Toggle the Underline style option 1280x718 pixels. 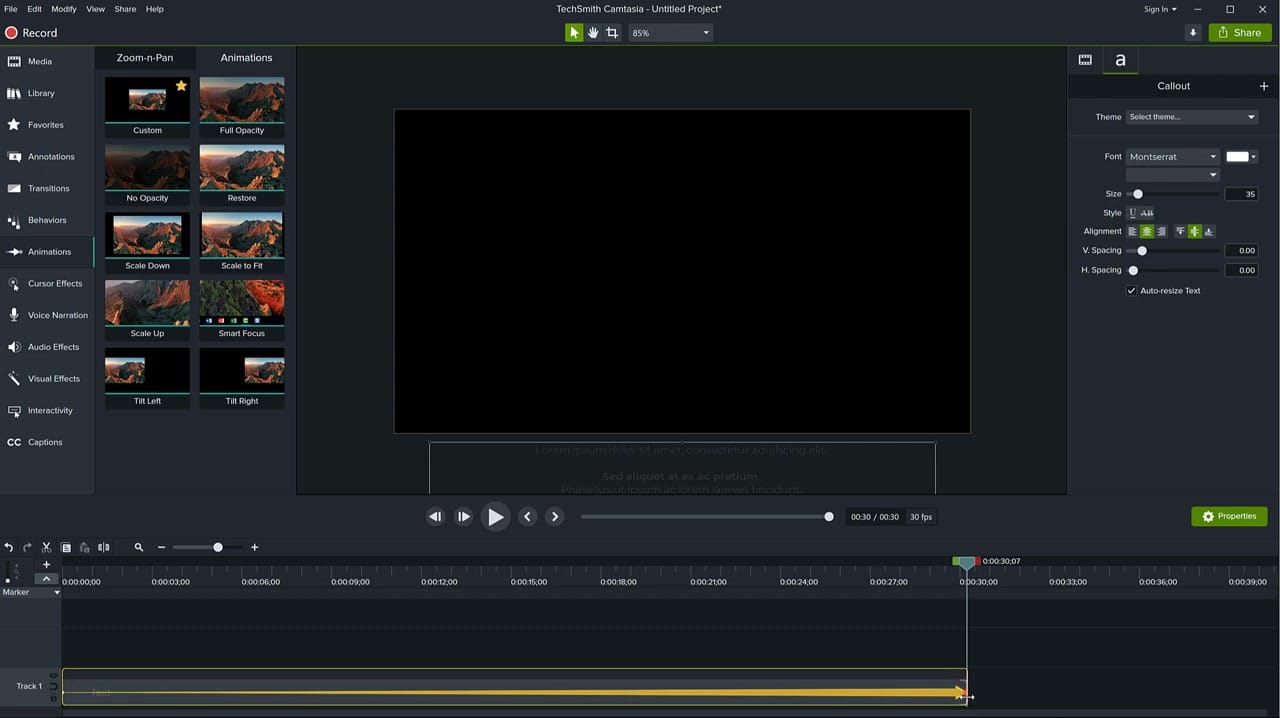[x=1133, y=212]
